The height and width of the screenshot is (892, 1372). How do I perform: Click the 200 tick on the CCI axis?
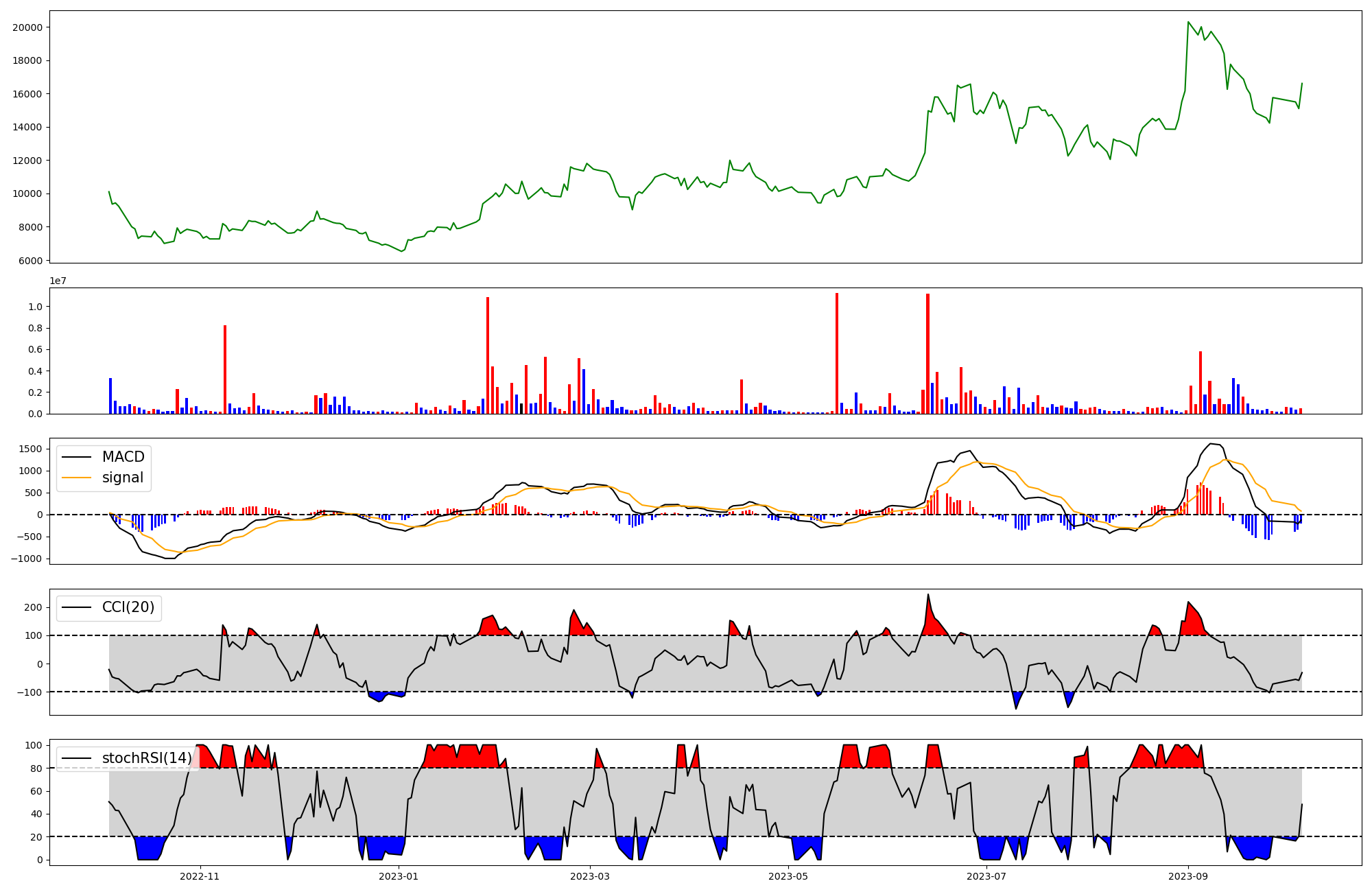click(34, 607)
